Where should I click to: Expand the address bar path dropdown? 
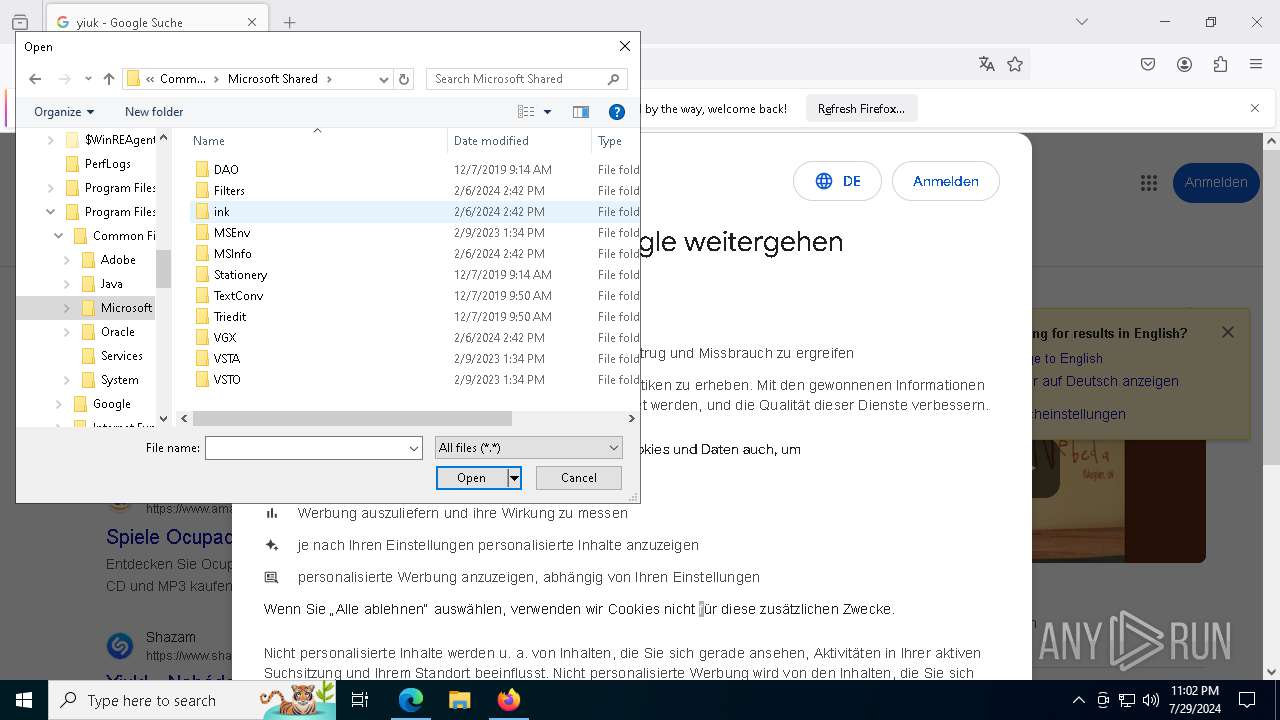384,79
